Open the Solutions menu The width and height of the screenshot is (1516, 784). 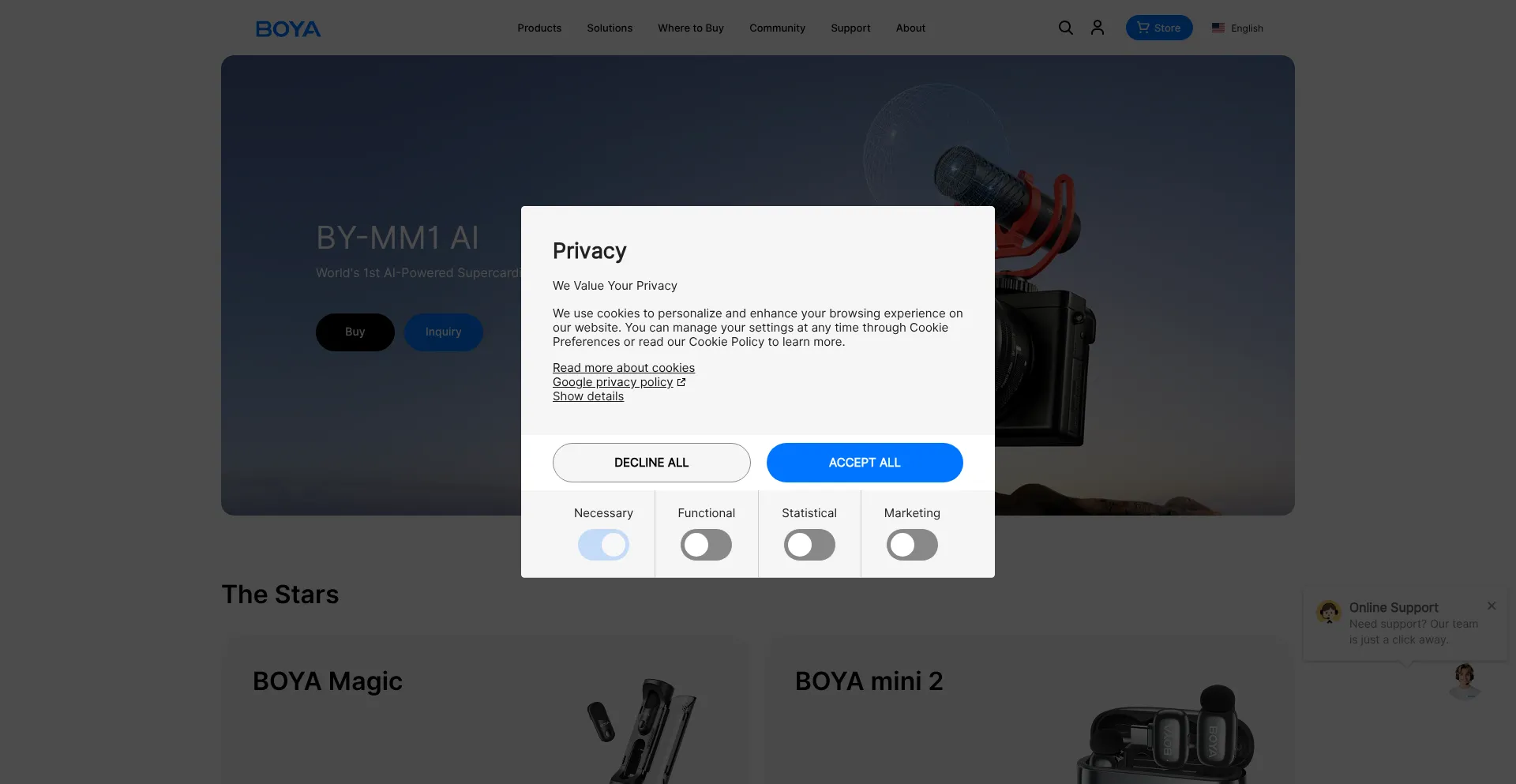click(x=610, y=28)
